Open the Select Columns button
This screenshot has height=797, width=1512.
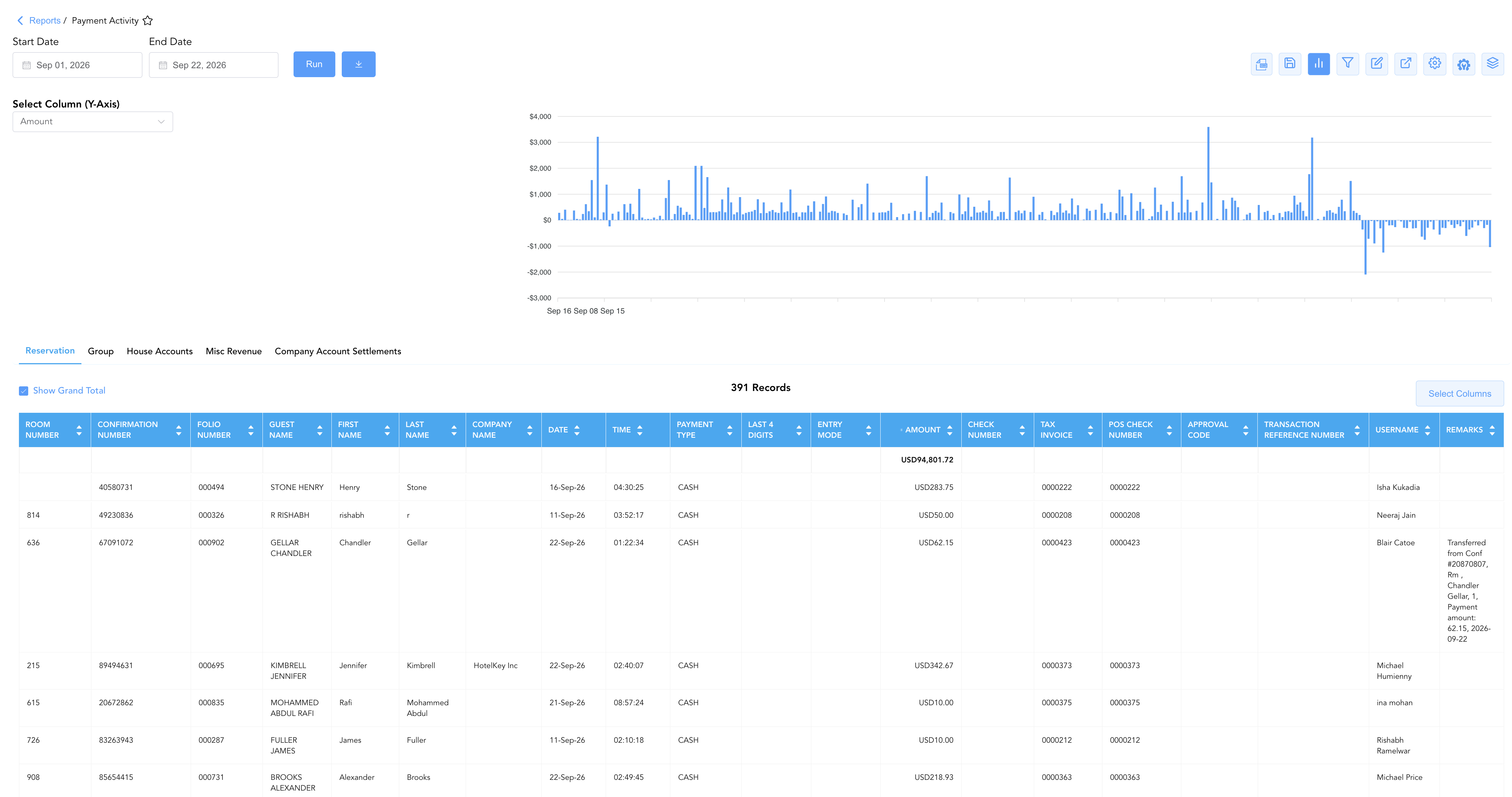[1460, 394]
